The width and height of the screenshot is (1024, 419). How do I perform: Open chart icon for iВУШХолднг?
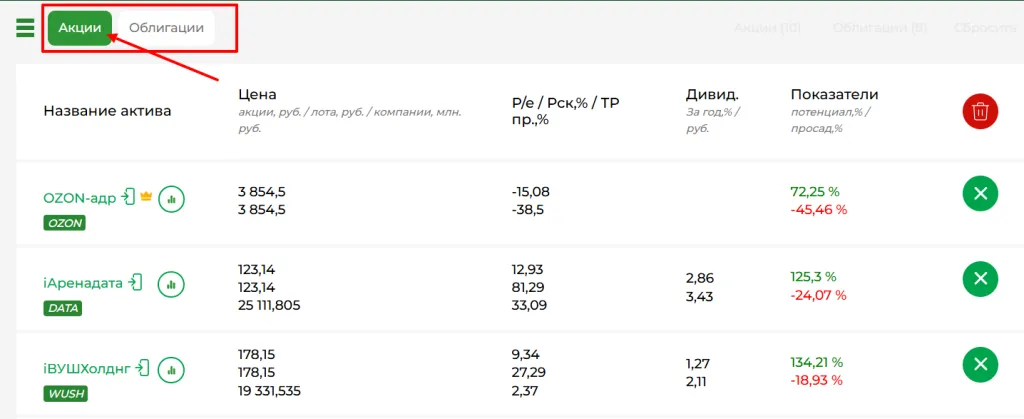click(172, 369)
